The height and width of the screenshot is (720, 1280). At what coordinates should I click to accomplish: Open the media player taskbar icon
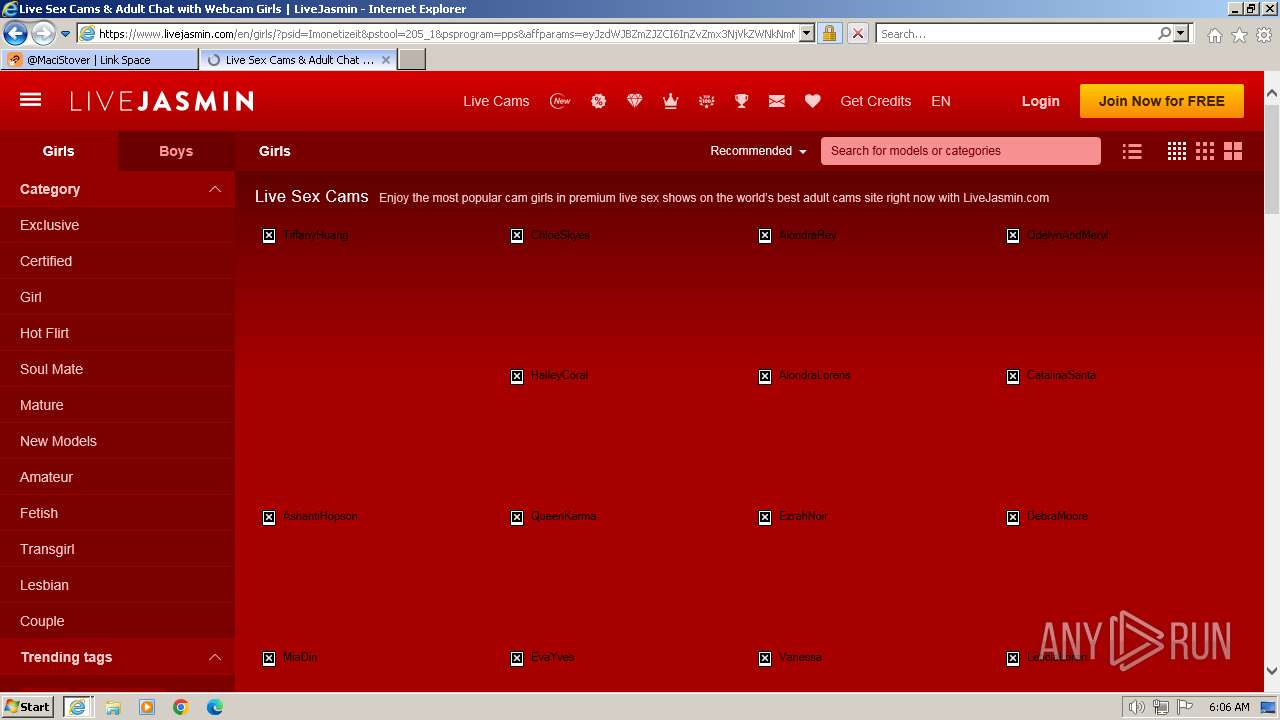[147, 707]
